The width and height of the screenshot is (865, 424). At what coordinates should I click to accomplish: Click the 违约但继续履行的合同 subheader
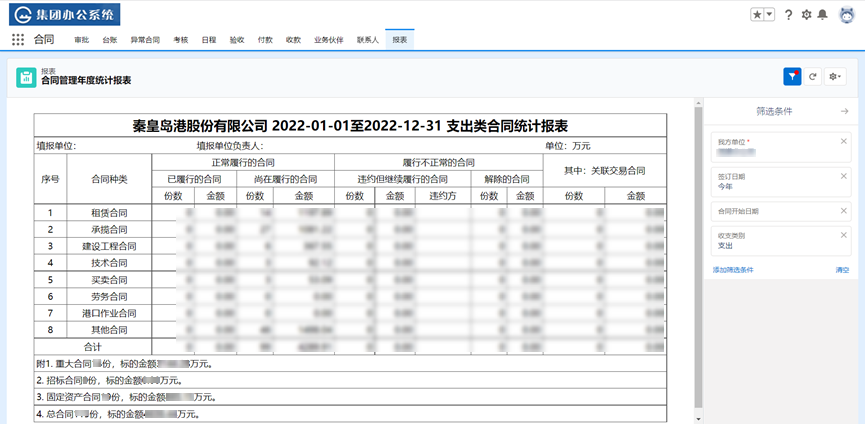403,179
